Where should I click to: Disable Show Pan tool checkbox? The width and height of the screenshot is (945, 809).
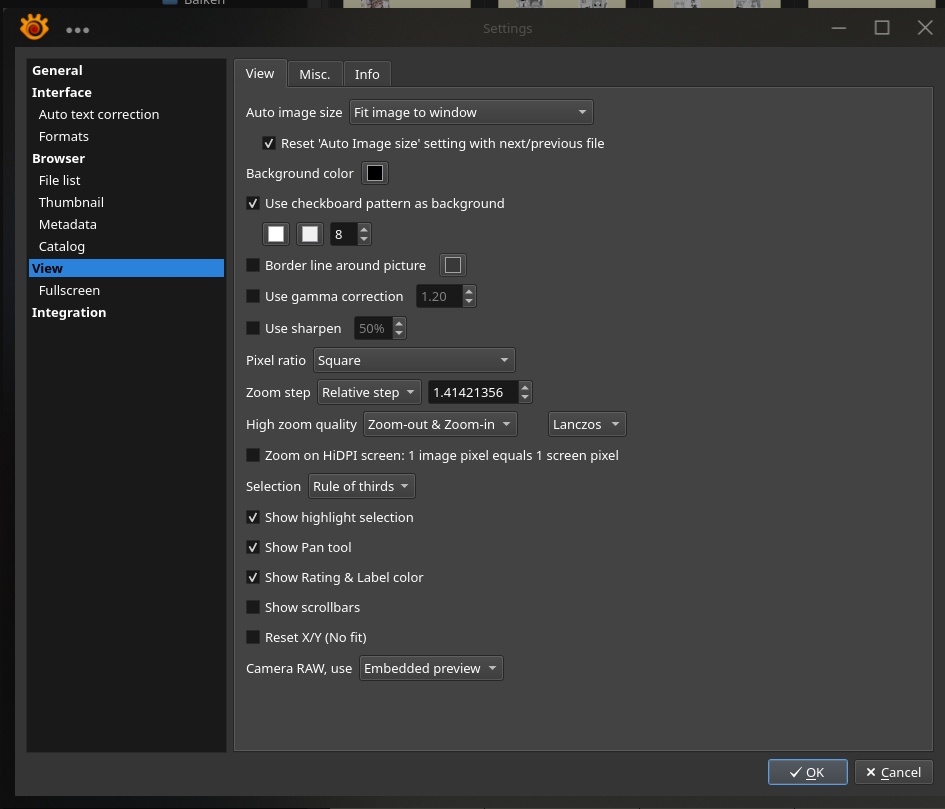click(254, 547)
